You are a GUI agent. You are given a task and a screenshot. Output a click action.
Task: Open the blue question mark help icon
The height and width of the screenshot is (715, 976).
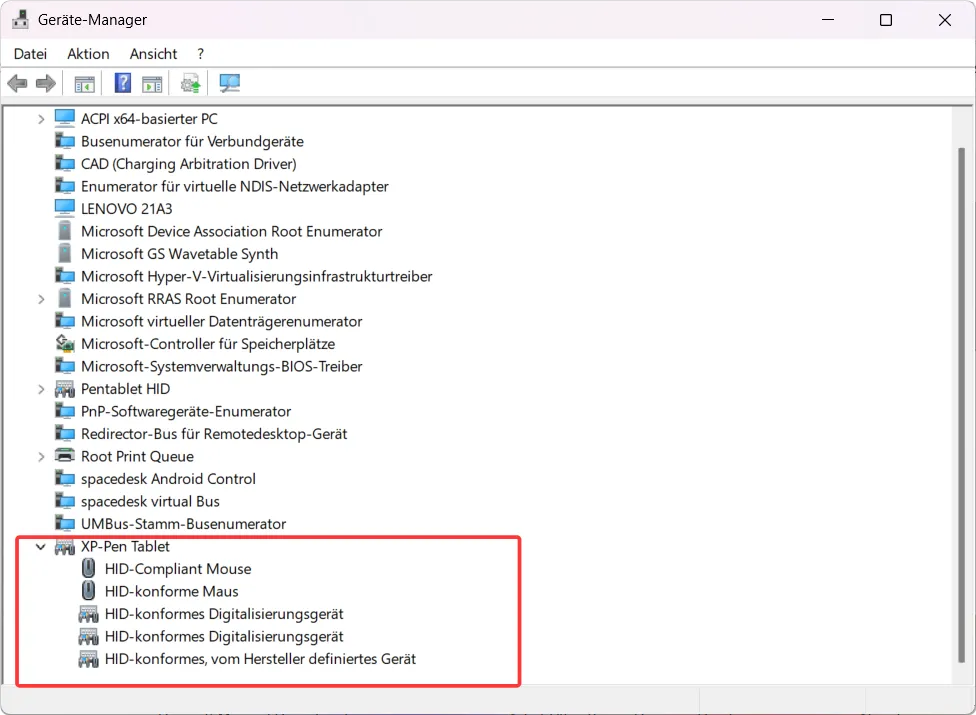(123, 83)
